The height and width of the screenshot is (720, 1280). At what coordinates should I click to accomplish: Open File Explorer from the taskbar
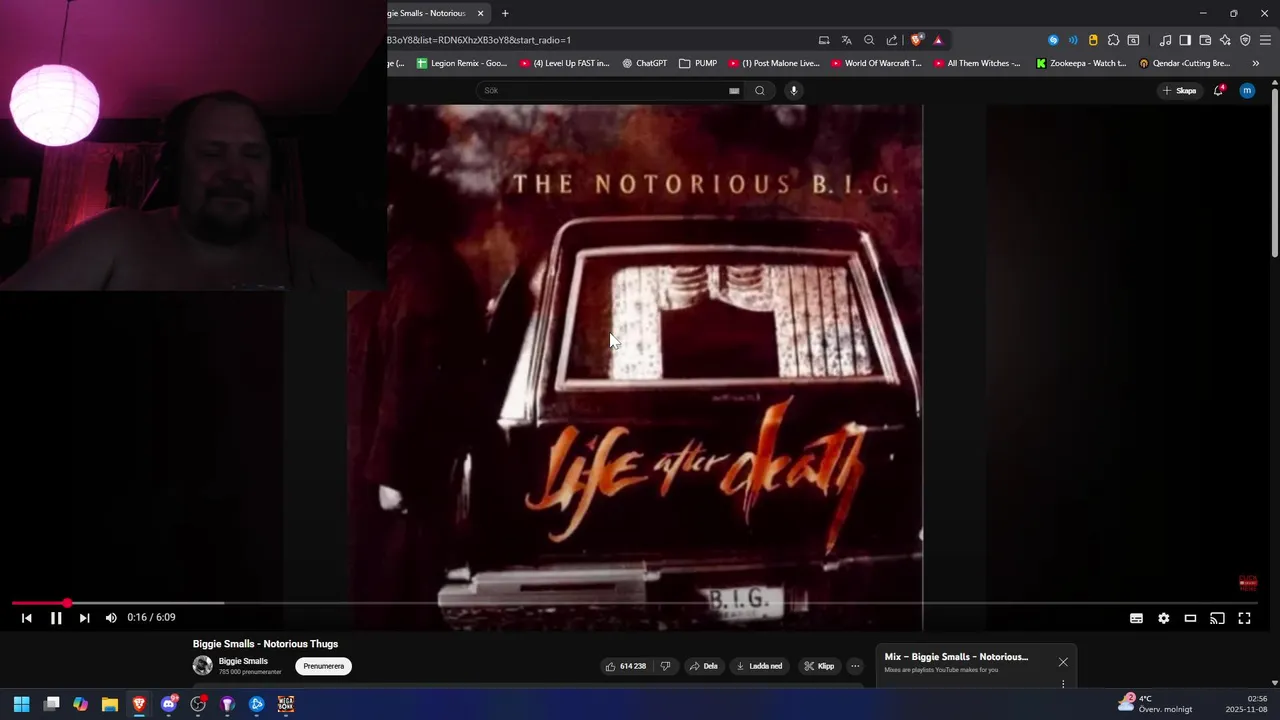(x=110, y=704)
